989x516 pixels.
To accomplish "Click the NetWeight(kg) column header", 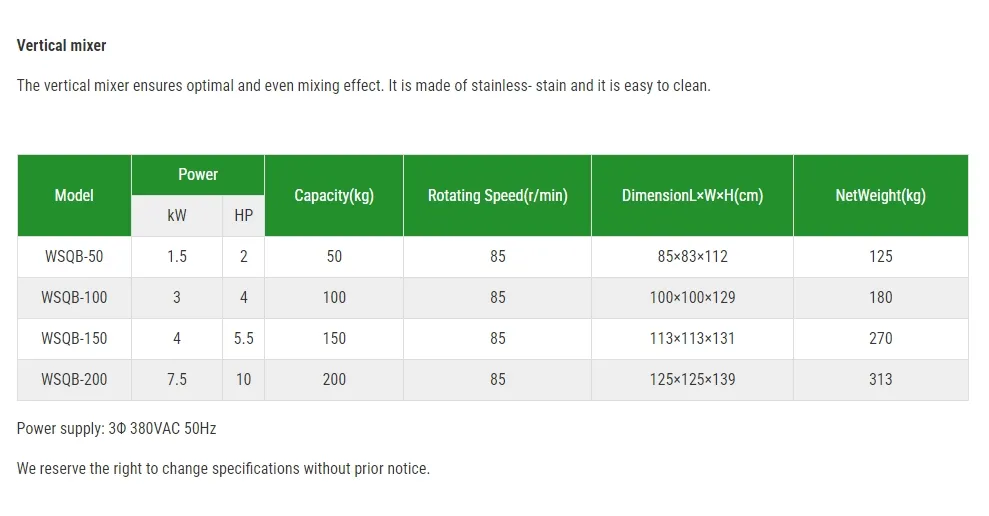I will [x=880, y=196].
